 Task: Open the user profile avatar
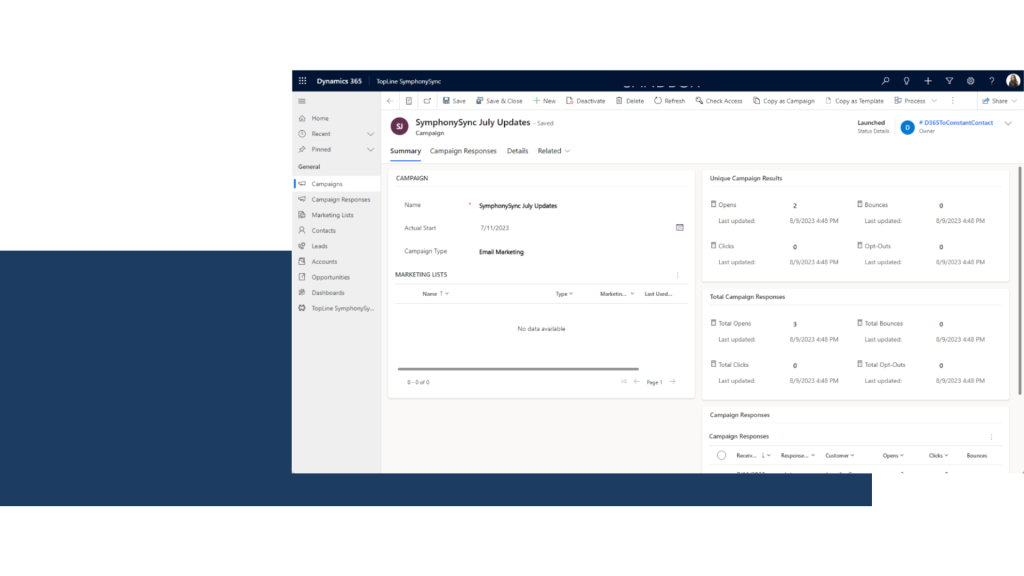tap(1013, 80)
